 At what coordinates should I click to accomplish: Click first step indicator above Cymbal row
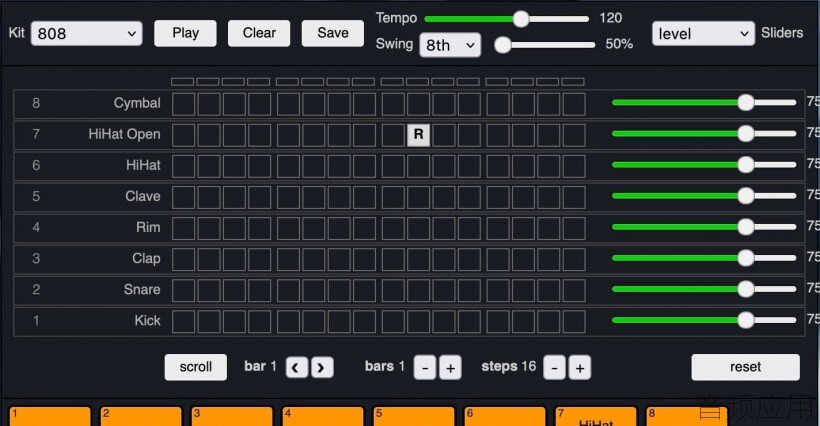[183, 82]
